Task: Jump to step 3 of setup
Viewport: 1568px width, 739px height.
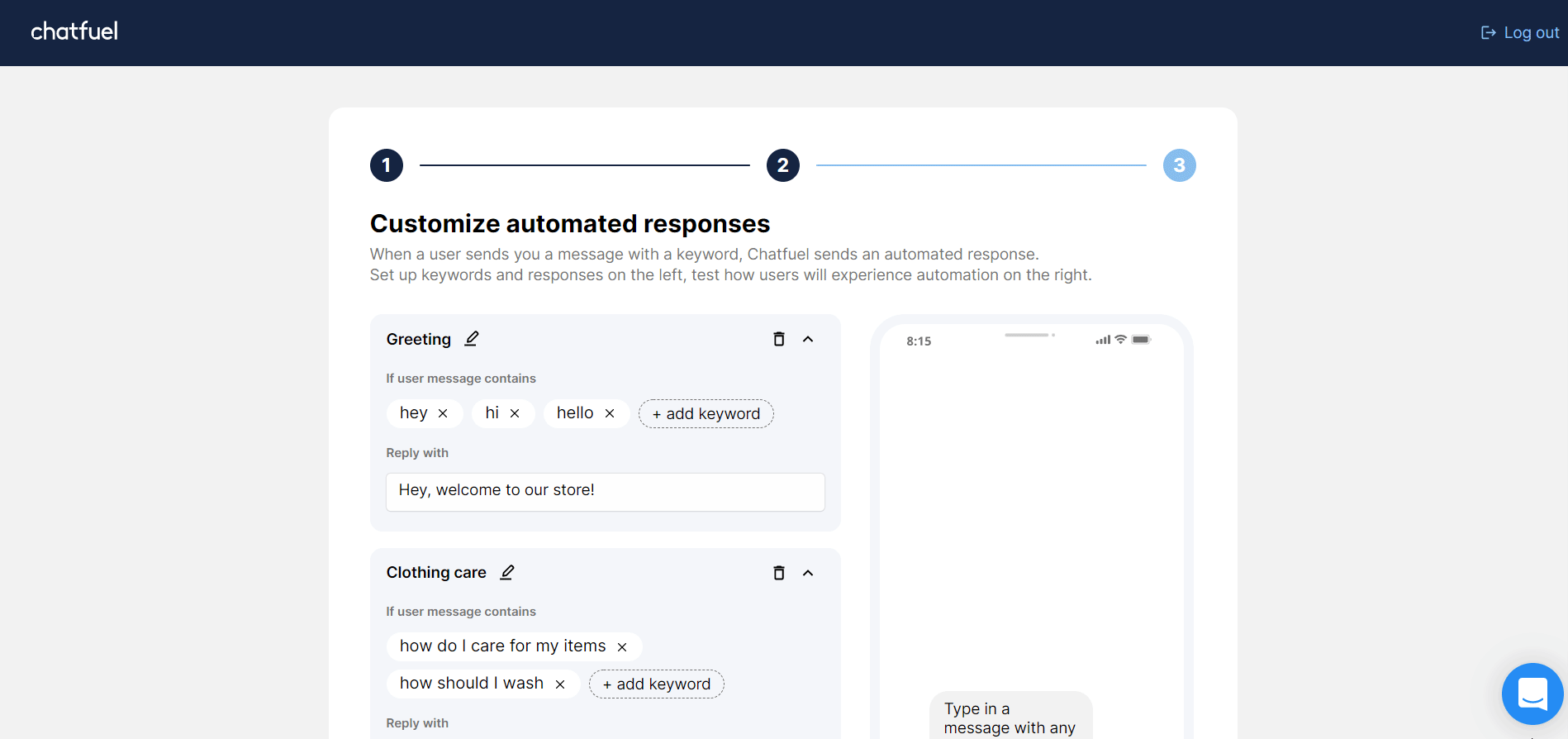Action: (x=1179, y=165)
